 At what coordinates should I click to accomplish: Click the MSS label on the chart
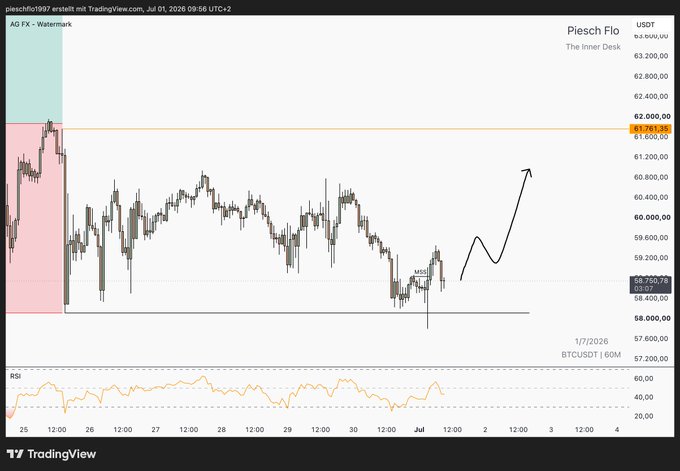point(420,272)
